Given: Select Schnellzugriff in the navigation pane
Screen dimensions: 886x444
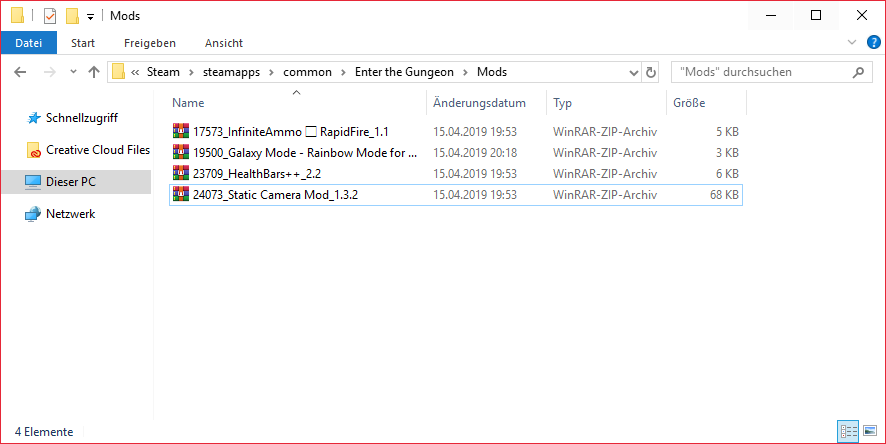Looking at the screenshot, I should point(82,117).
